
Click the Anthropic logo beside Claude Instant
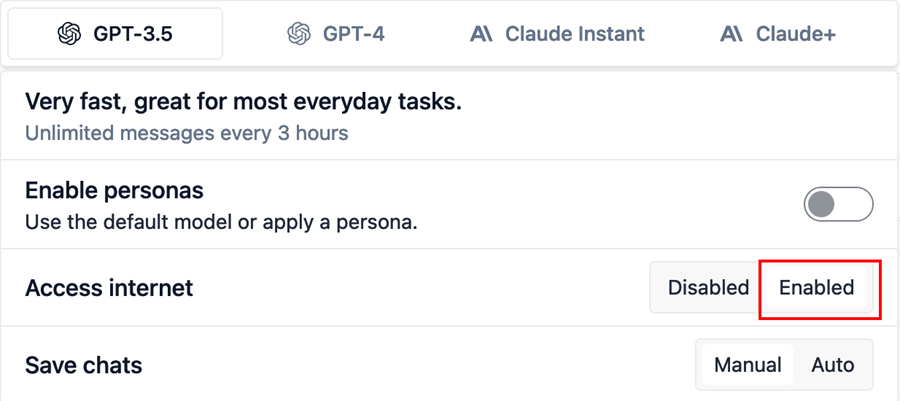481,34
